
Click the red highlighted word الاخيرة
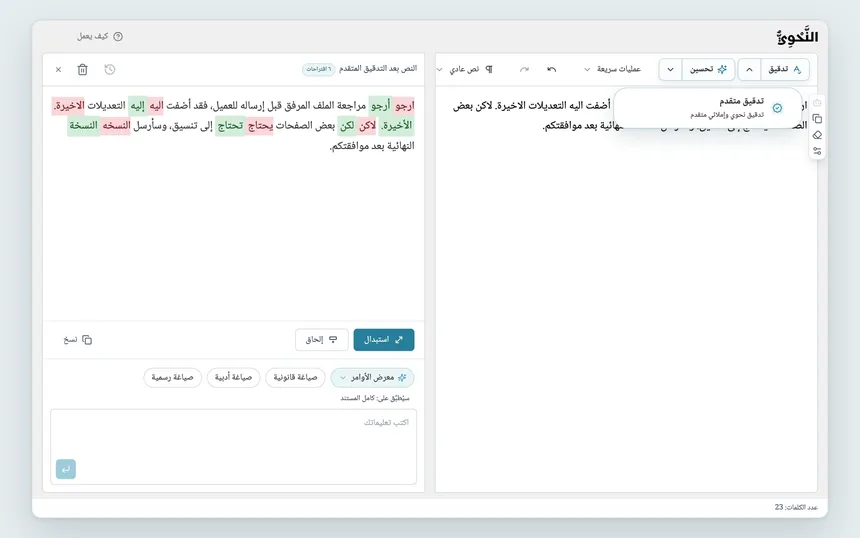point(69,105)
